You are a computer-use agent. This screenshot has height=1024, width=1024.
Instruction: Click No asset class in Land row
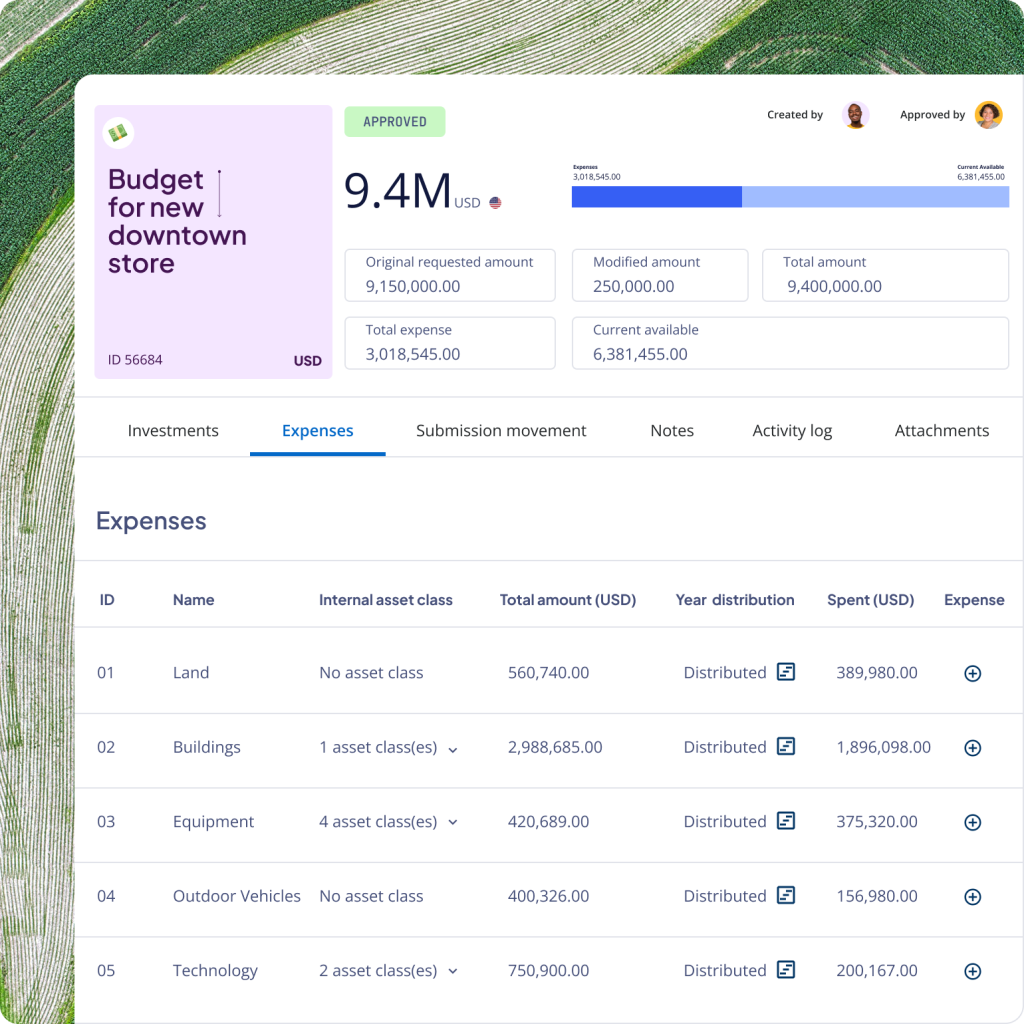[x=371, y=673]
